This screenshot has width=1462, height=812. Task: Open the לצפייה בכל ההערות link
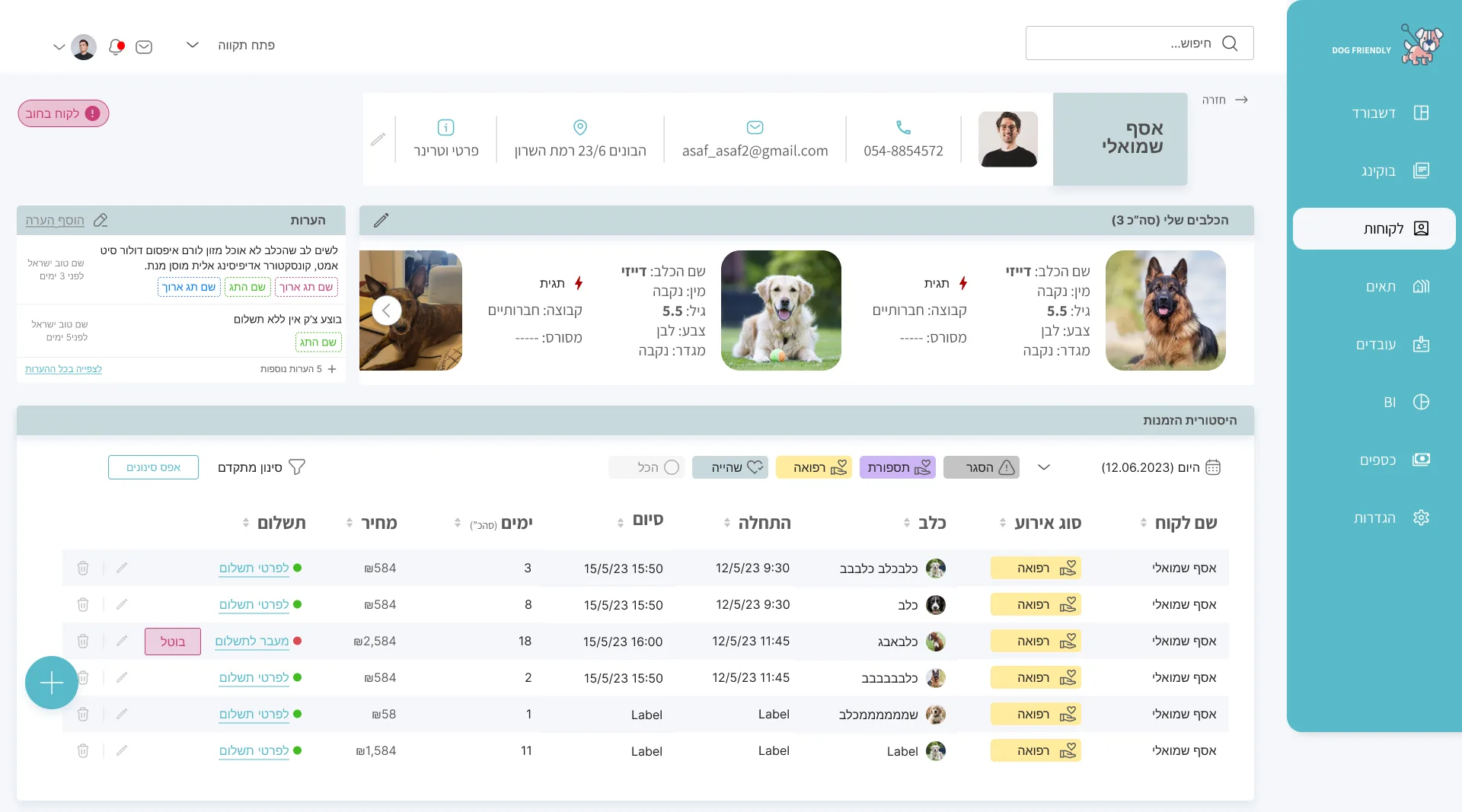click(x=63, y=369)
